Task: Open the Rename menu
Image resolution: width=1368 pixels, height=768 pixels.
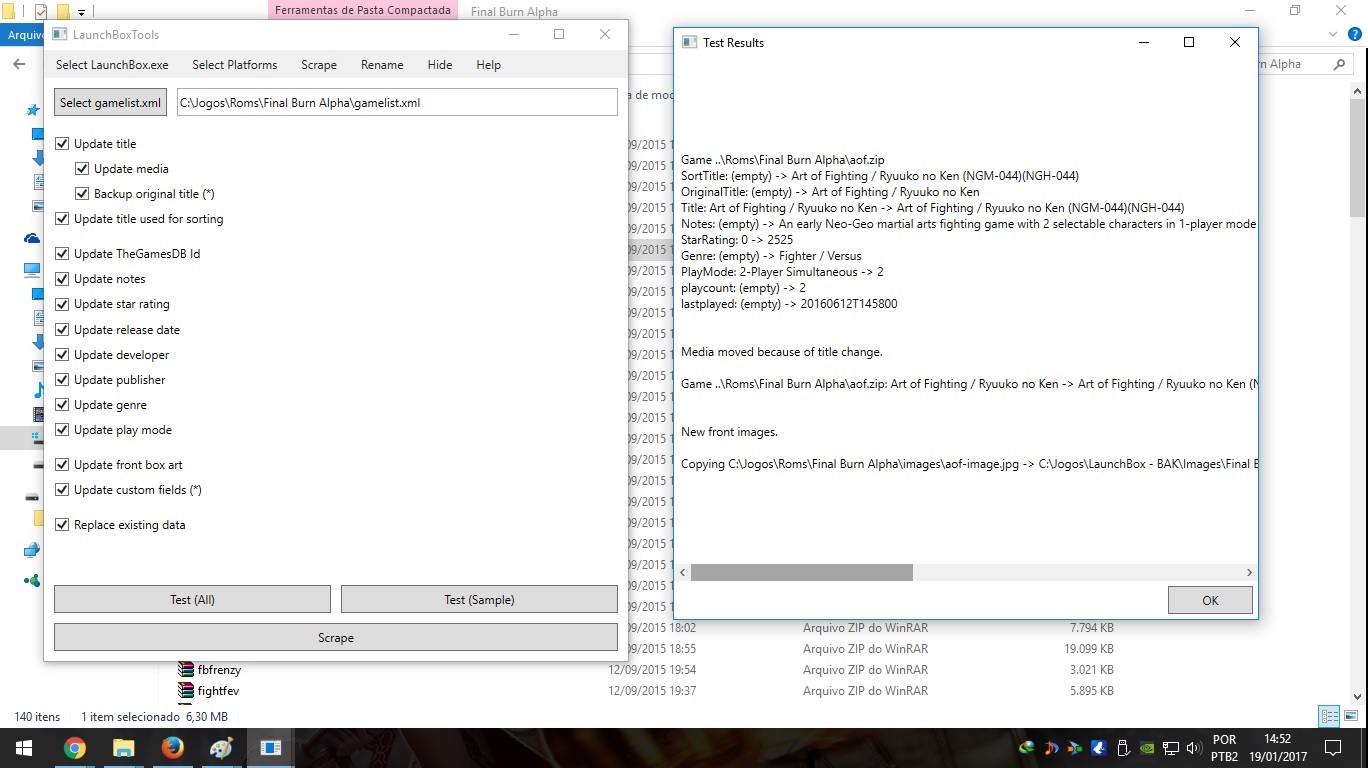Action: point(382,65)
